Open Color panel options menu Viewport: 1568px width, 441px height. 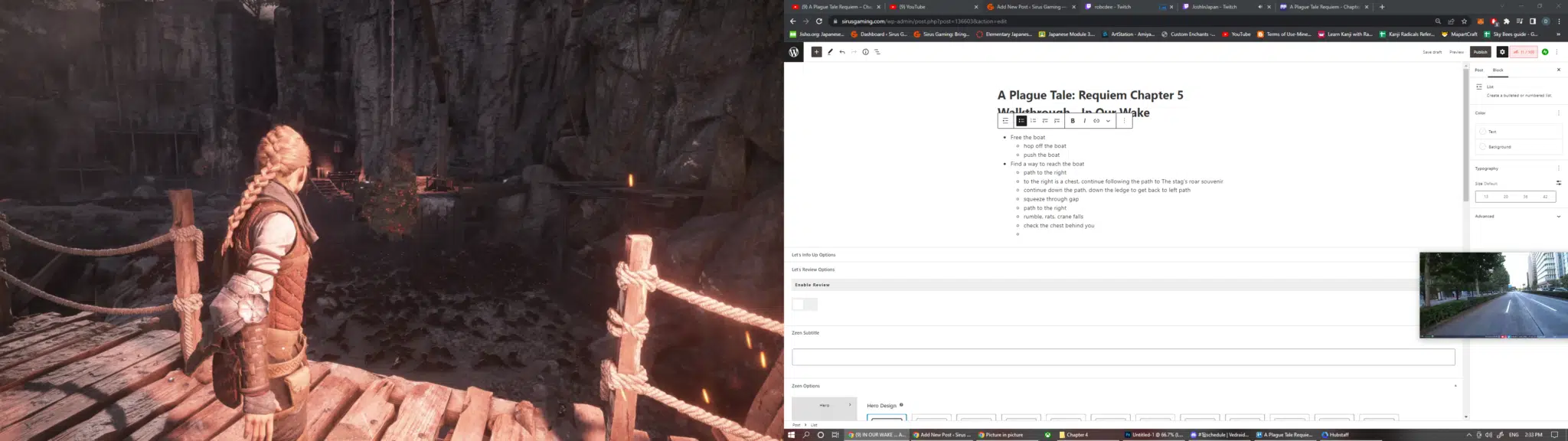coord(1558,113)
